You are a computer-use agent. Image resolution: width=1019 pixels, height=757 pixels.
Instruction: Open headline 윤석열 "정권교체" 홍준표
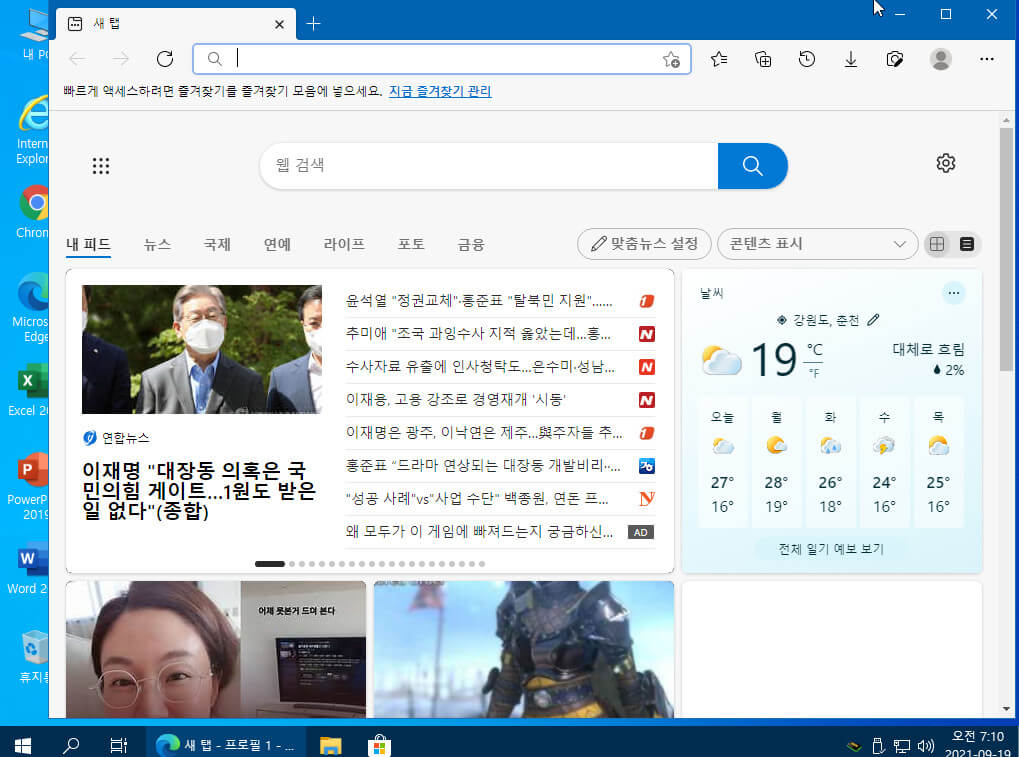479,301
